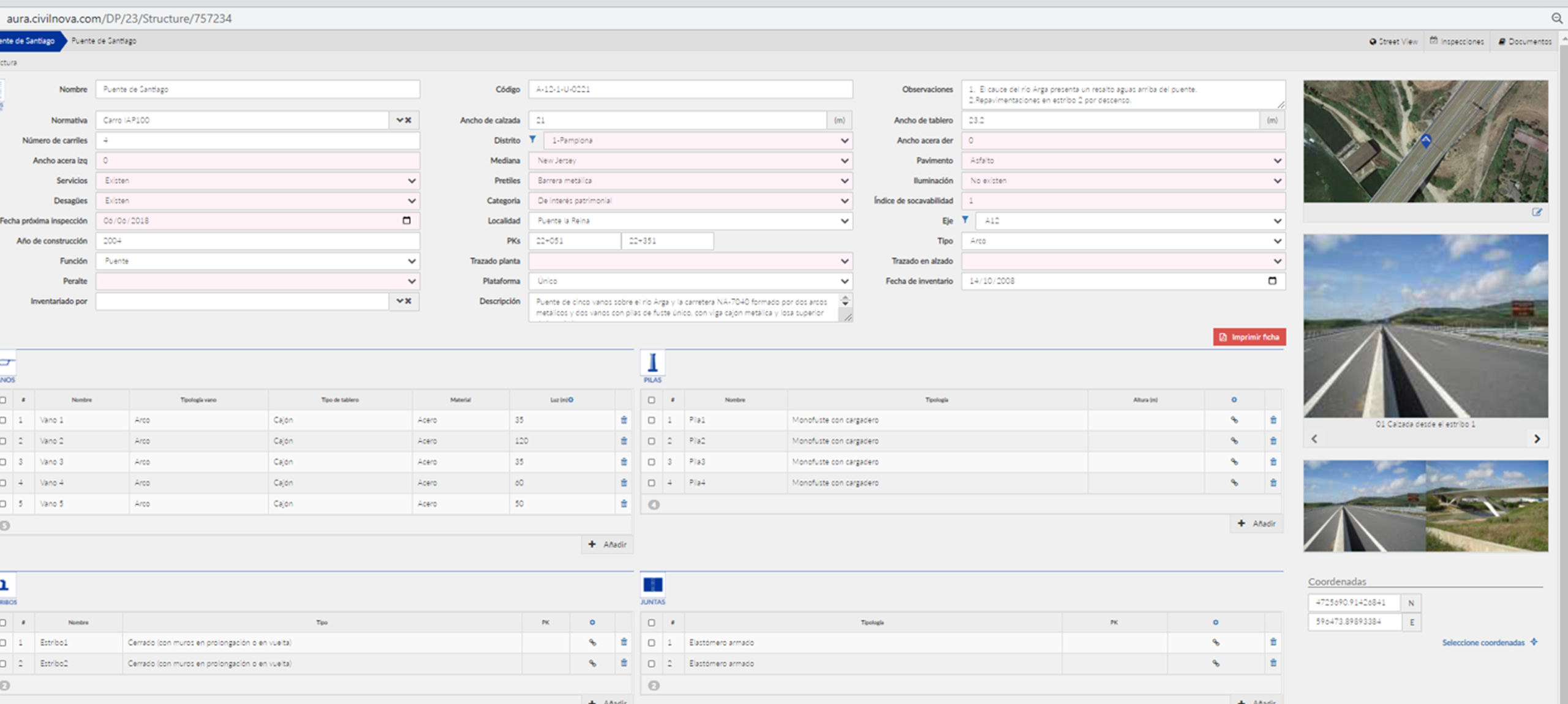Open link icon for Pila1 row
The image size is (1568, 704).
click(x=1234, y=420)
